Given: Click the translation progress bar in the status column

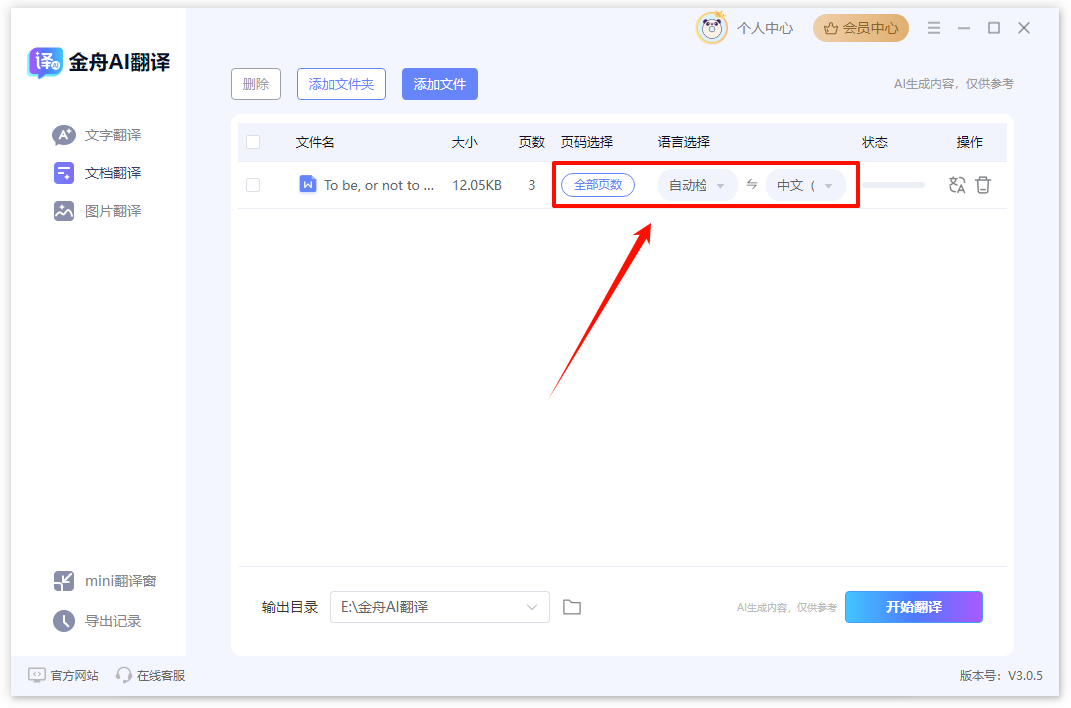Looking at the screenshot, I should tap(895, 185).
